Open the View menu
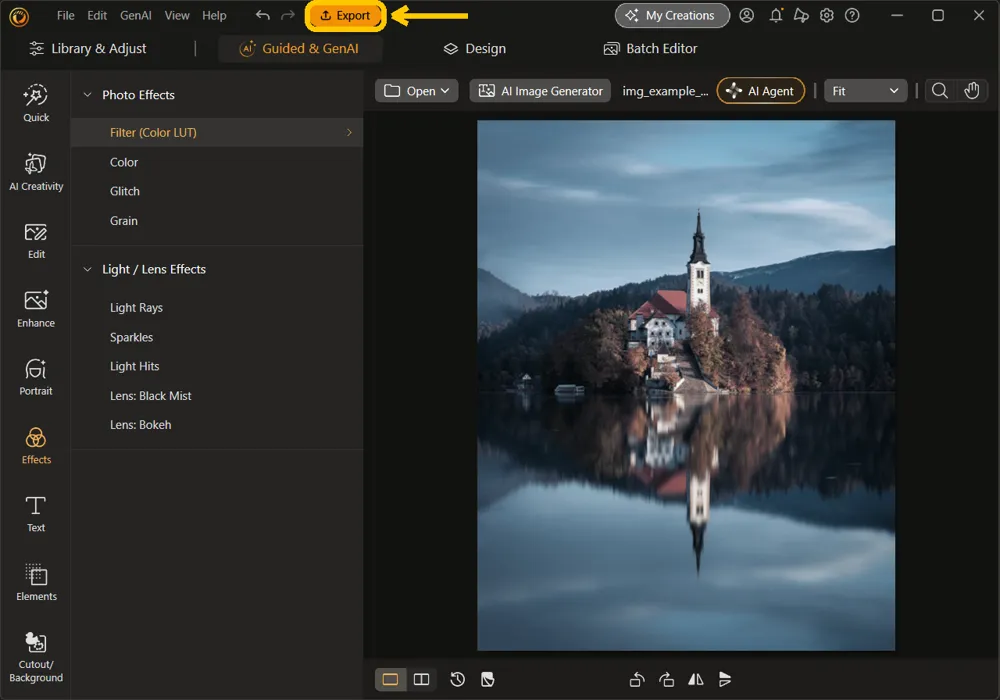 [177, 15]
